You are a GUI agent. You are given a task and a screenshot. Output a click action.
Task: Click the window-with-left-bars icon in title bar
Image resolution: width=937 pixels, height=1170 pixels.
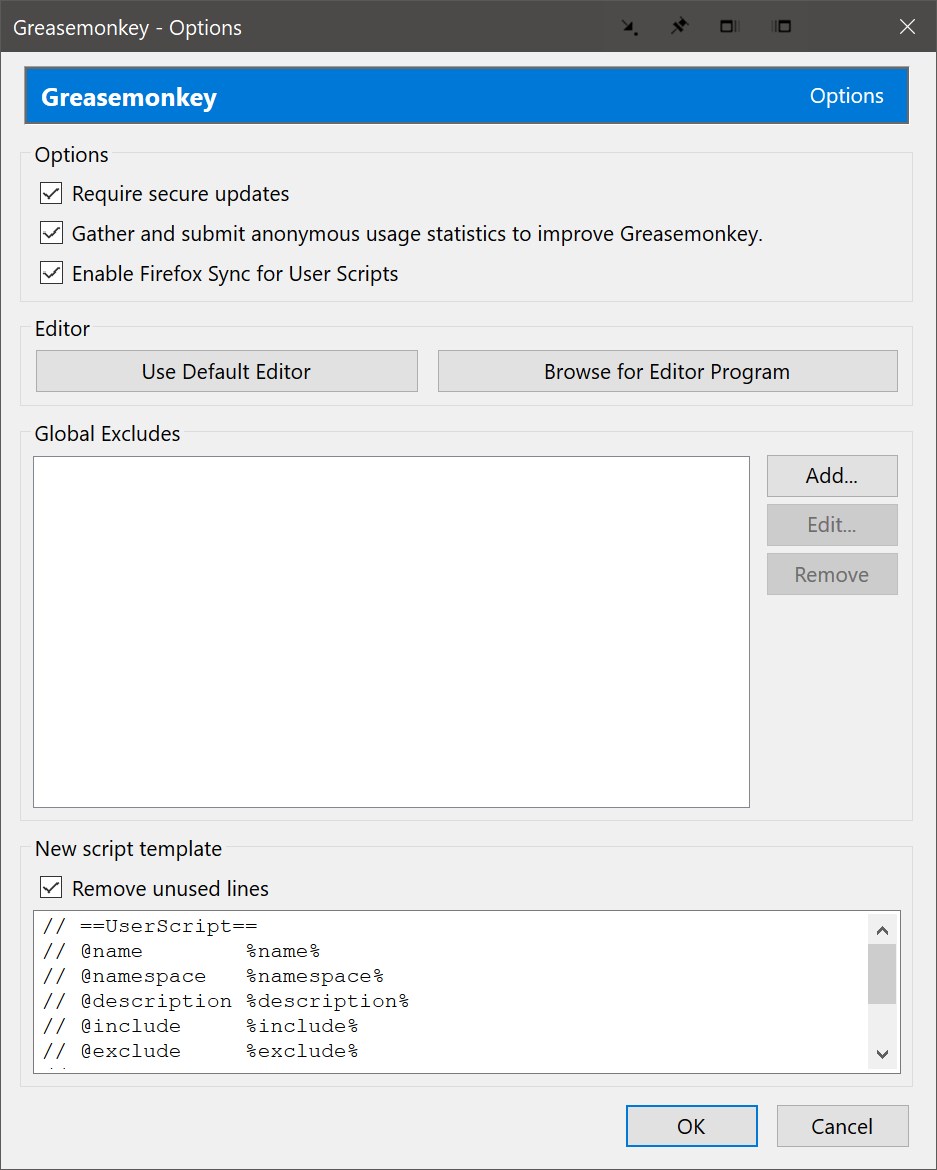[782, 27]
